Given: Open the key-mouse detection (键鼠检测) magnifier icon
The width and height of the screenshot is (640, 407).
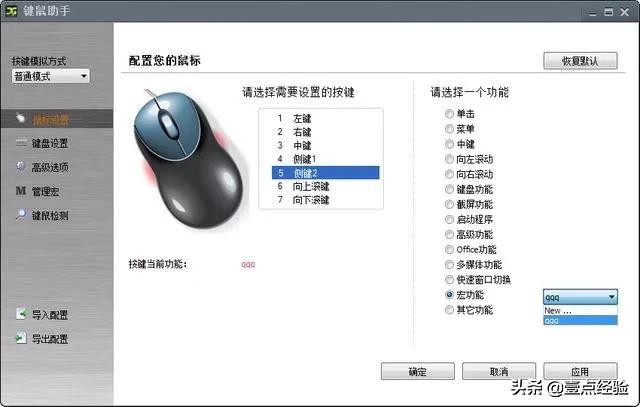Looking at the screenshot, I should coord(21,215).
